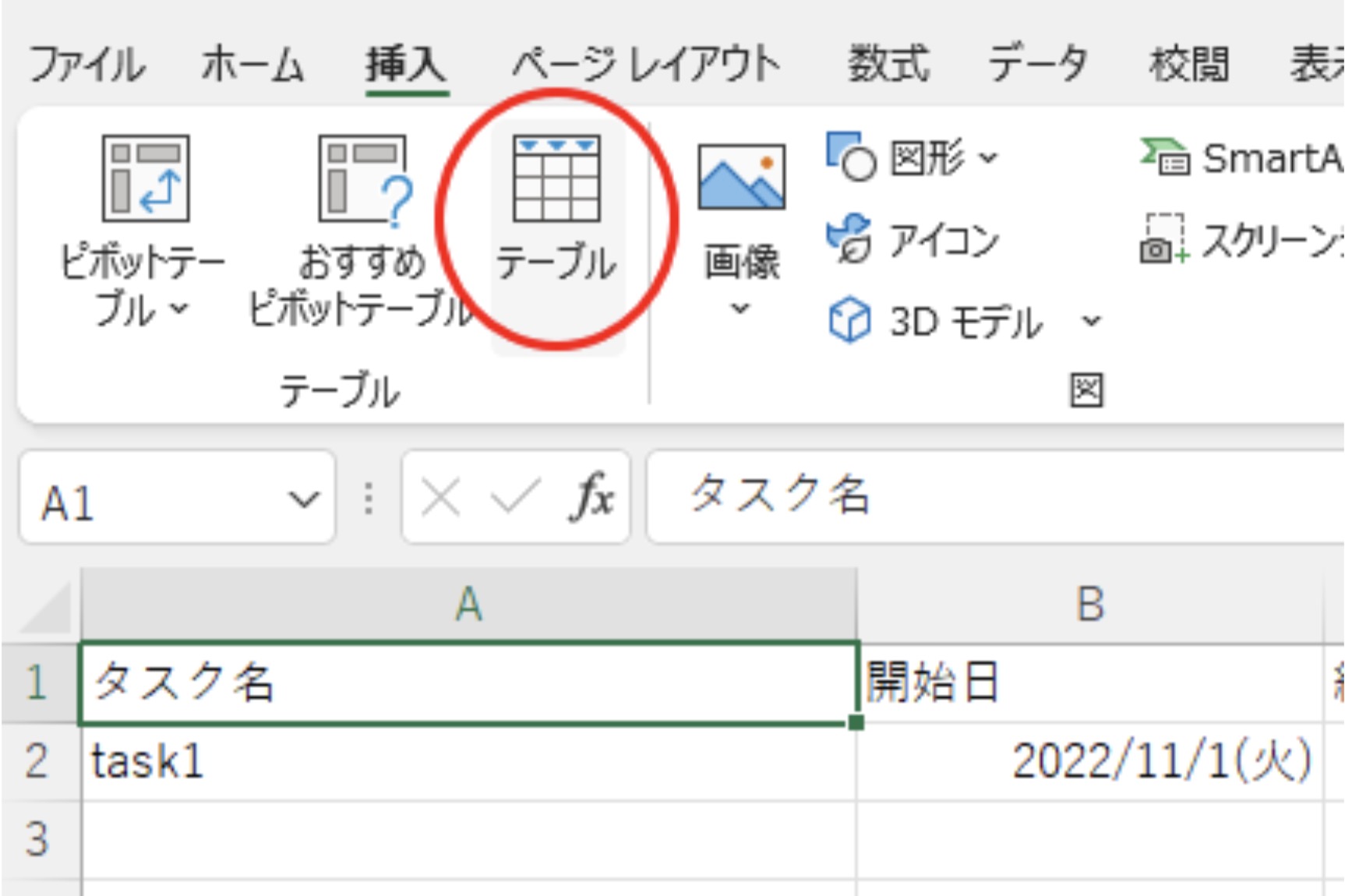
Task: Click the formula bar cancel X
Action: point(440,498)
